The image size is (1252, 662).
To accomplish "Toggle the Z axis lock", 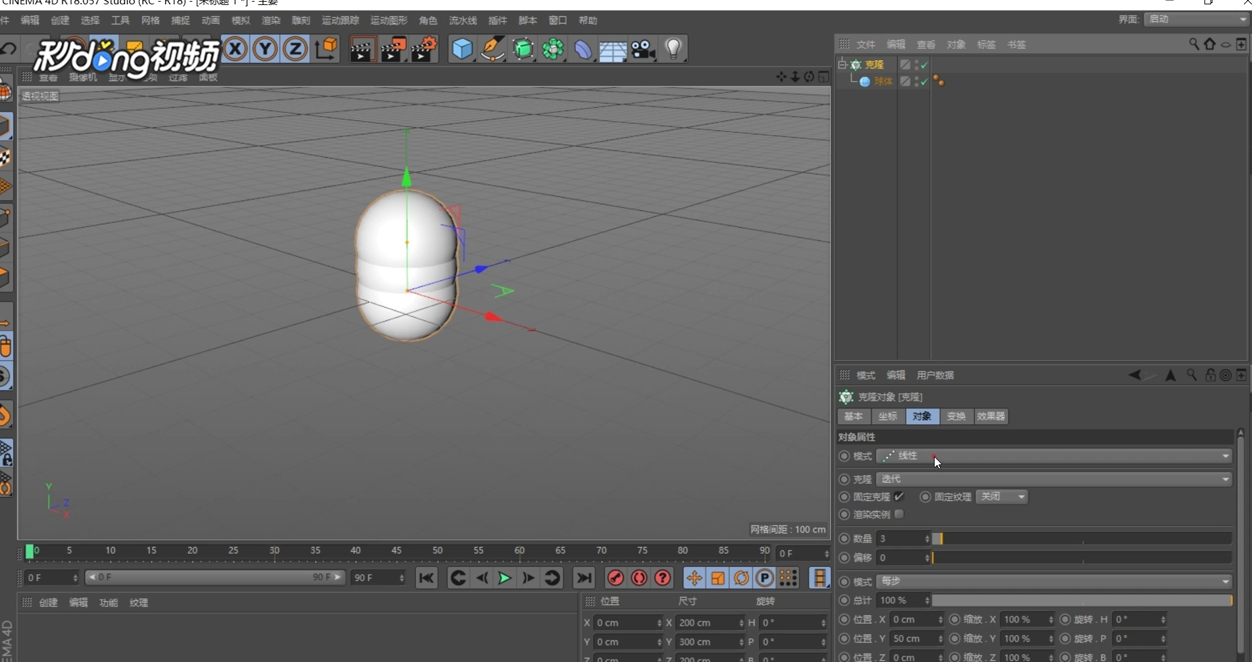I will 295,49.
